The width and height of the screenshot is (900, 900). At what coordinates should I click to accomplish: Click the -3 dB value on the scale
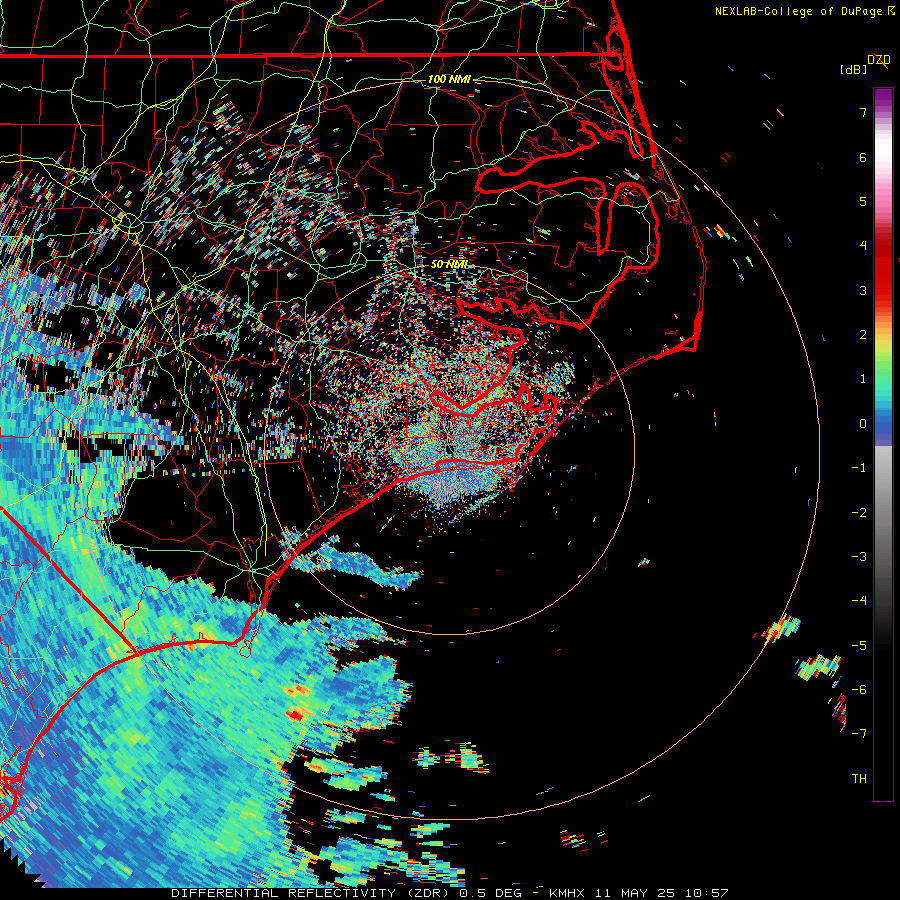coord(859,557)
